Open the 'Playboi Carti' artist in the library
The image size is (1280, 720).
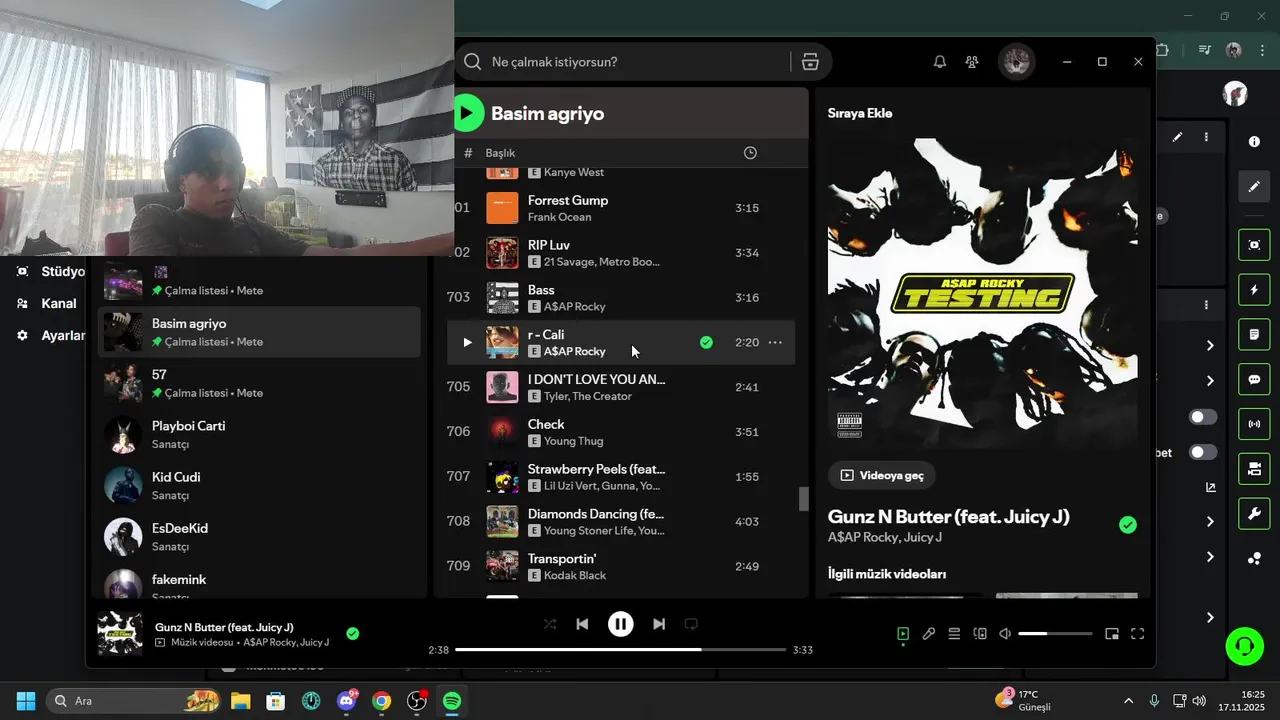click(259, 434)
